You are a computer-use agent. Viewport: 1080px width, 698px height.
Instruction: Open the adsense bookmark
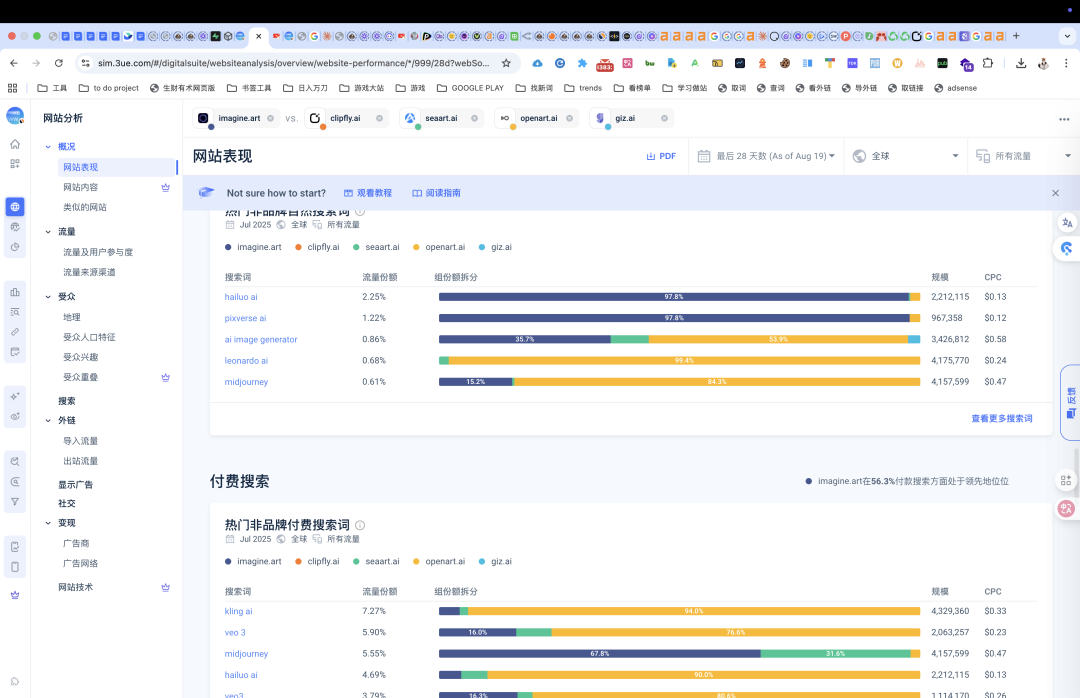point(955,88)
